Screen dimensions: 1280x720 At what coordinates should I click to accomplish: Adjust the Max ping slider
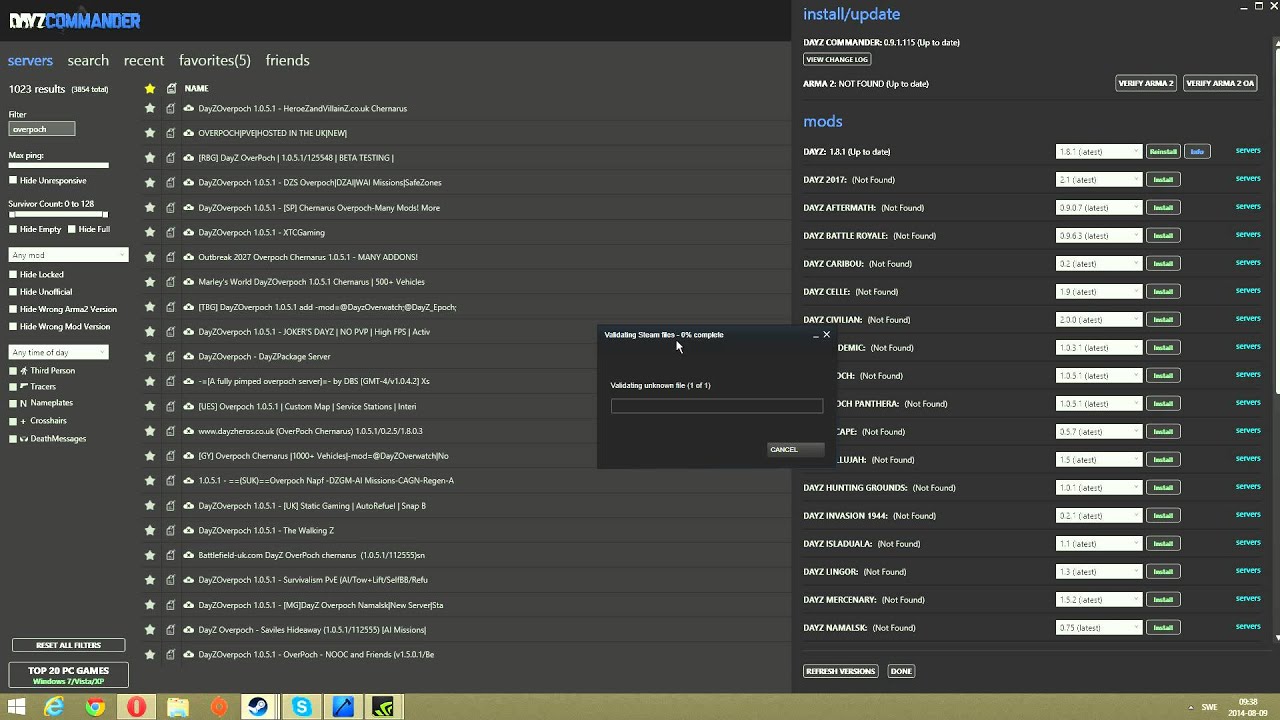tap(58, 166)
